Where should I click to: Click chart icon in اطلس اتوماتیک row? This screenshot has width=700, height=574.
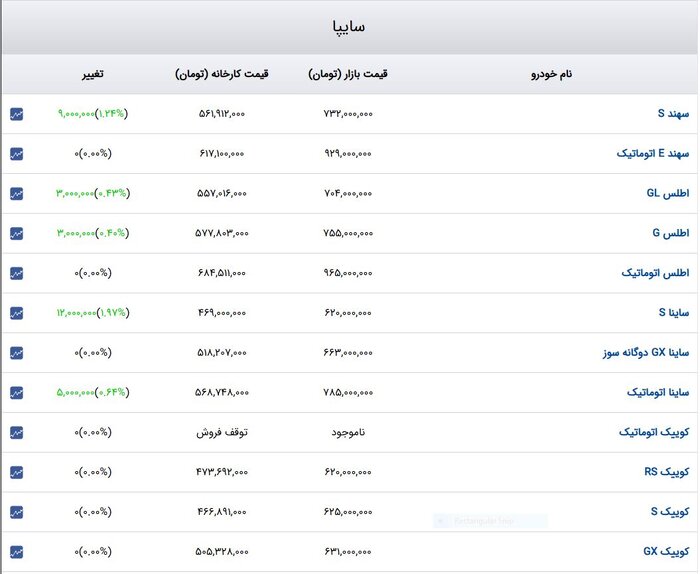click(x=16, y=273)
